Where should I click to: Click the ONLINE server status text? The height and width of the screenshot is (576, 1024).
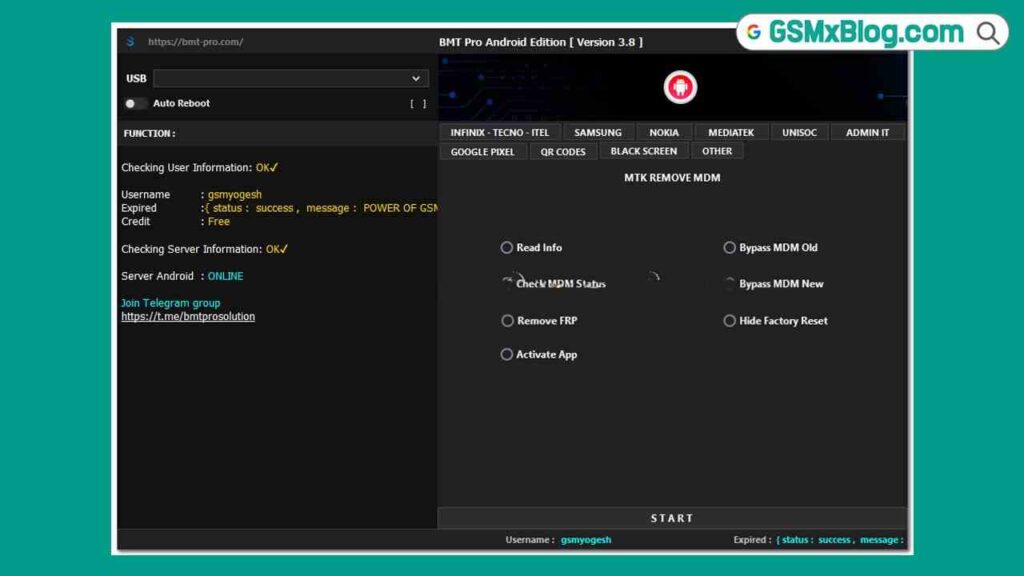(225, 276)
